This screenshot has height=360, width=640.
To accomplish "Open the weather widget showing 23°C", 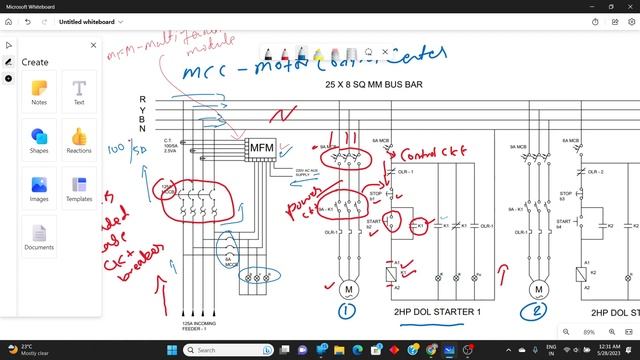I will tap(29, 350).
